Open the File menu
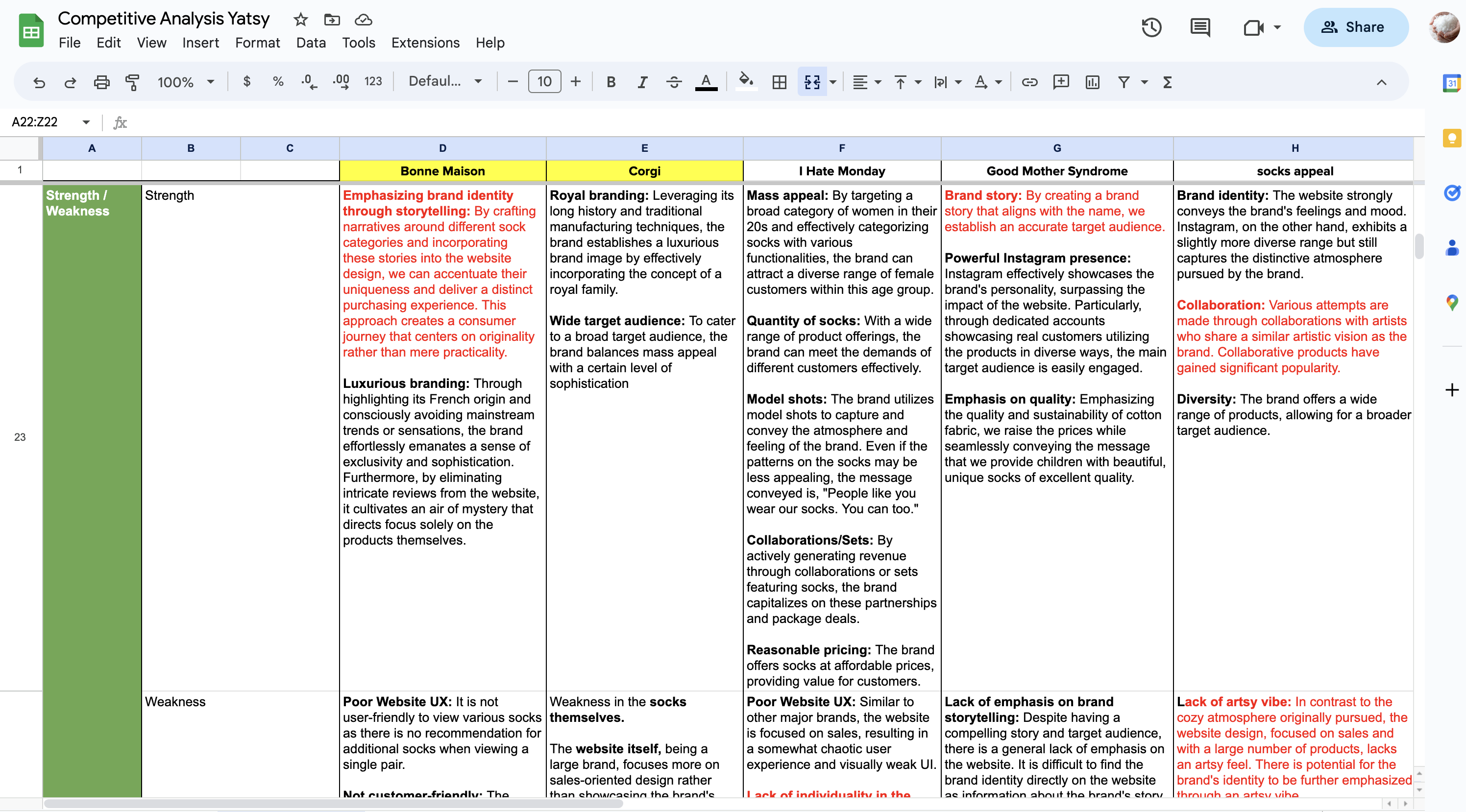 (x=70, y=43)
